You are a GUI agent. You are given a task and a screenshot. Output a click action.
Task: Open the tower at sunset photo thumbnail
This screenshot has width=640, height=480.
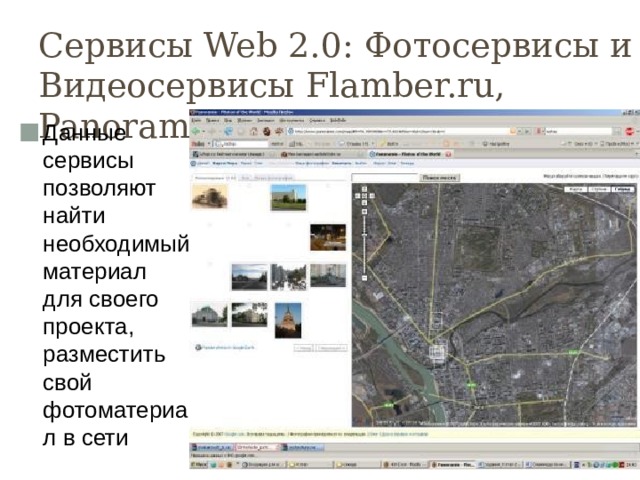click(288, 320)
